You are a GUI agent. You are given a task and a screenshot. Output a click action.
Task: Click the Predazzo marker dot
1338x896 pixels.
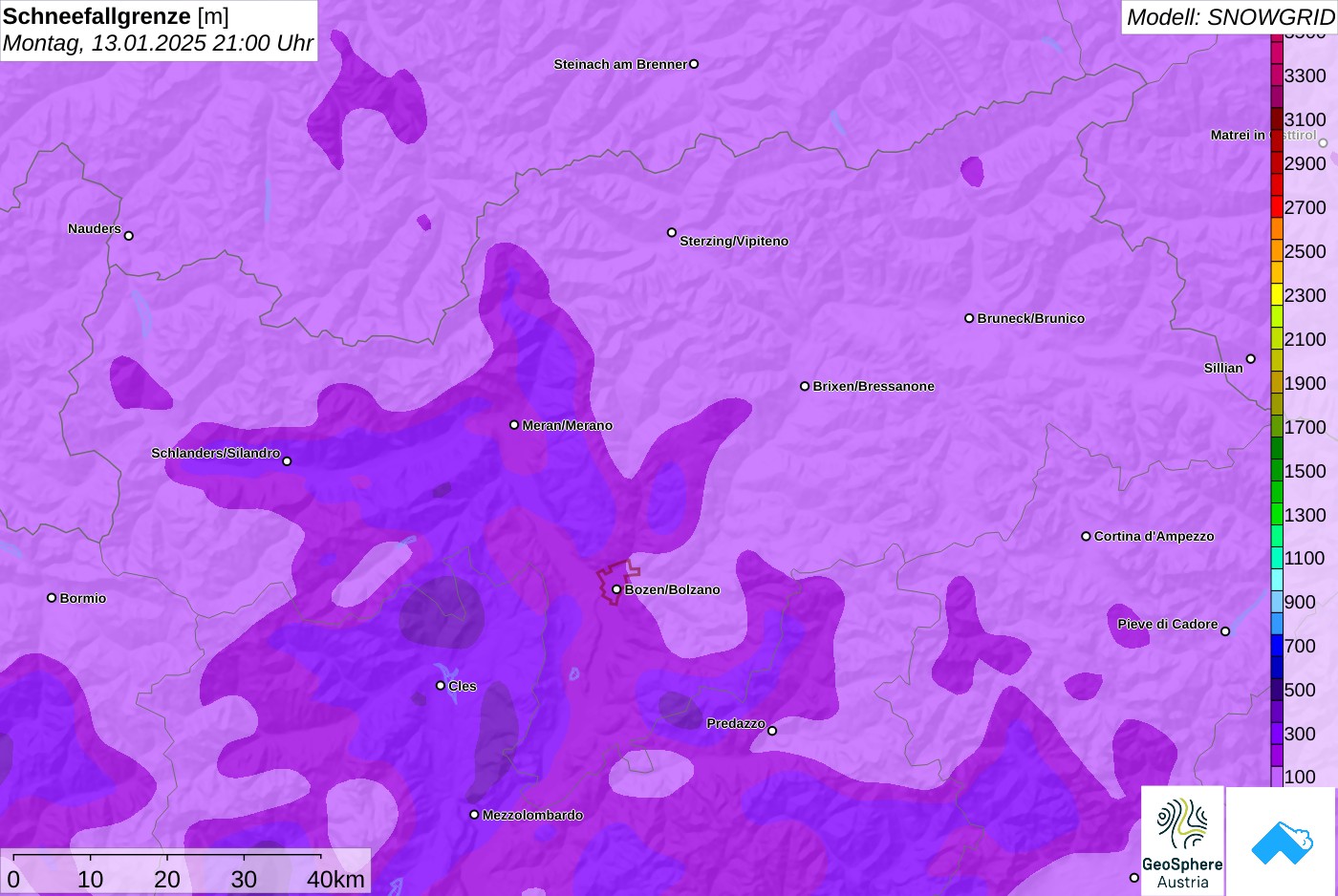772,731
